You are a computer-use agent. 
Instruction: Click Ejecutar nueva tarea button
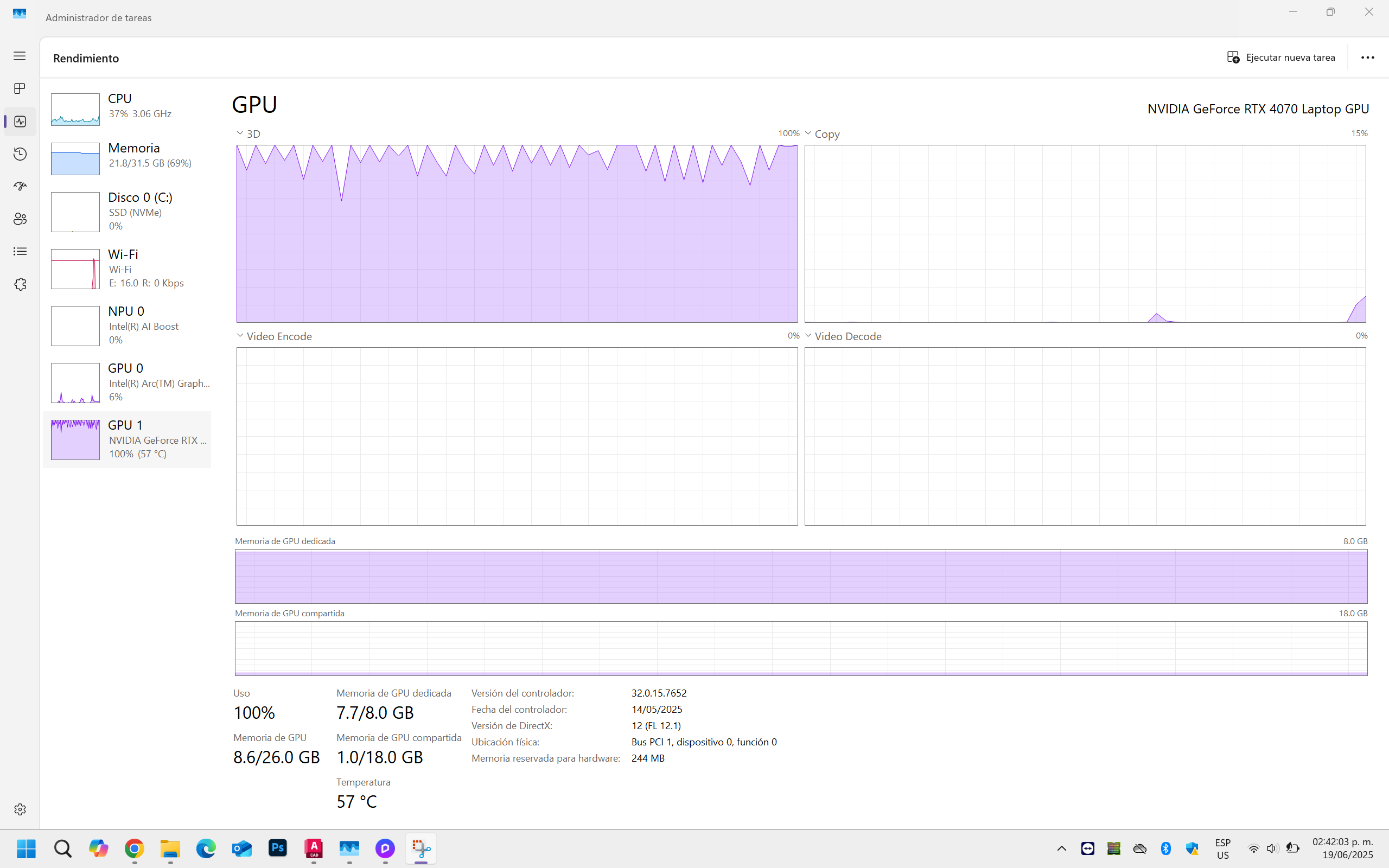(x=1281, y=58)
